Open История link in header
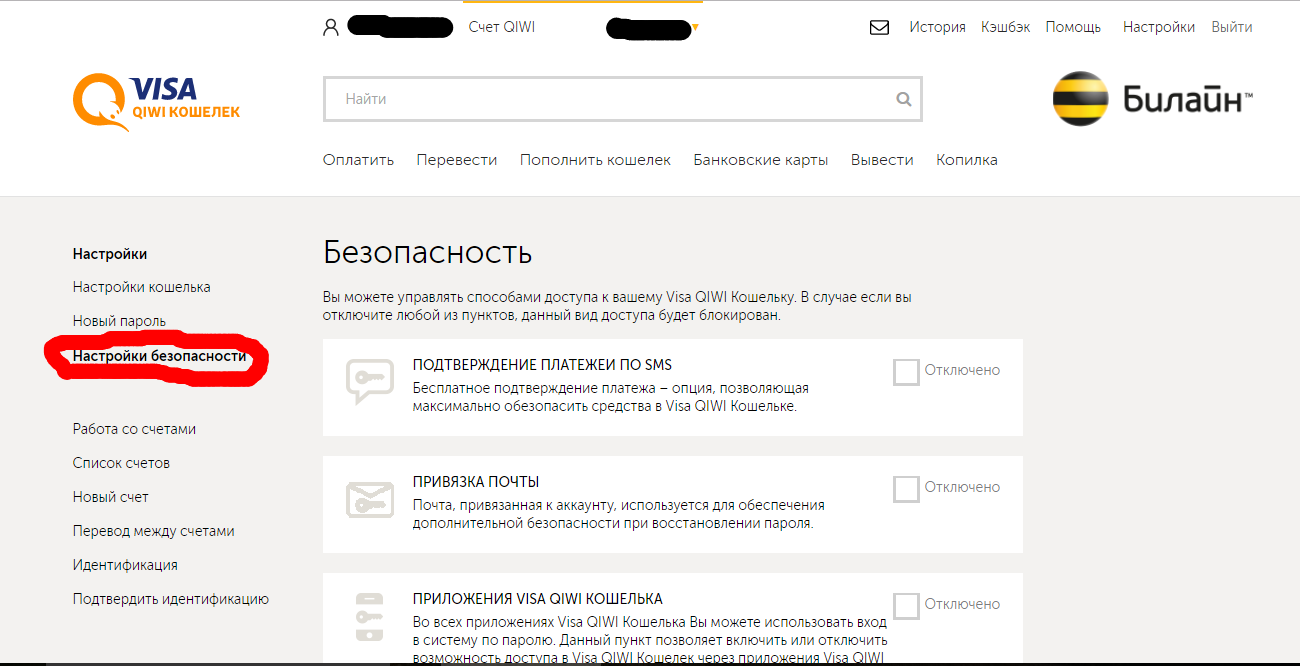Viewport: 1300px width, 666px height. (x=937, y=28)
